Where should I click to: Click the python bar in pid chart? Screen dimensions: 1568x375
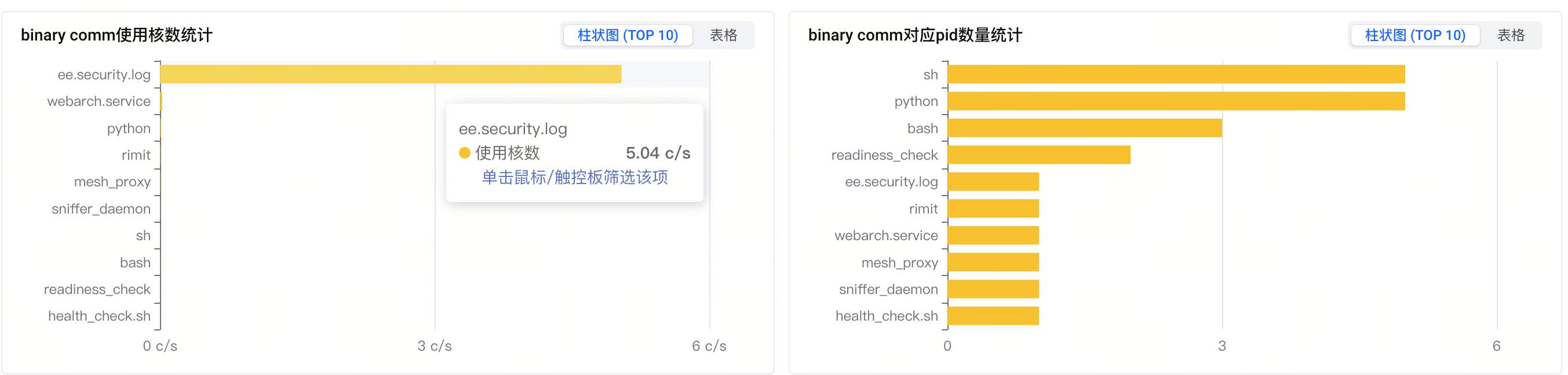point(1176,101)
